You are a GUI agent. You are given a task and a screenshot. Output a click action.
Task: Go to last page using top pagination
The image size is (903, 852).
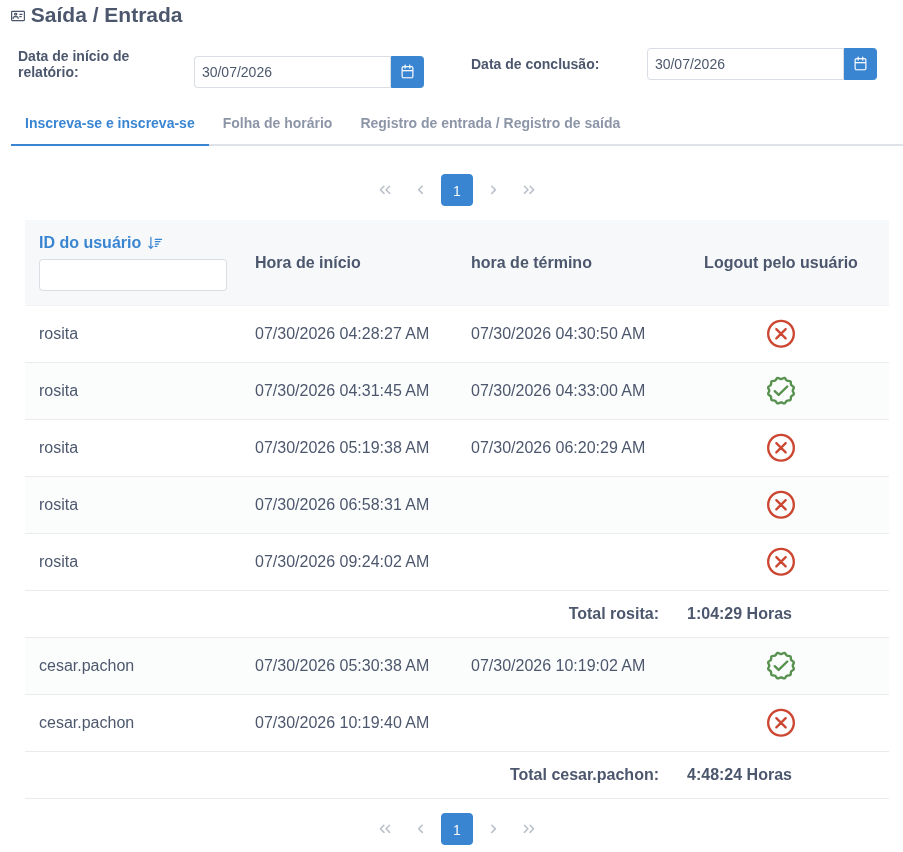click(x=529, y=190)
